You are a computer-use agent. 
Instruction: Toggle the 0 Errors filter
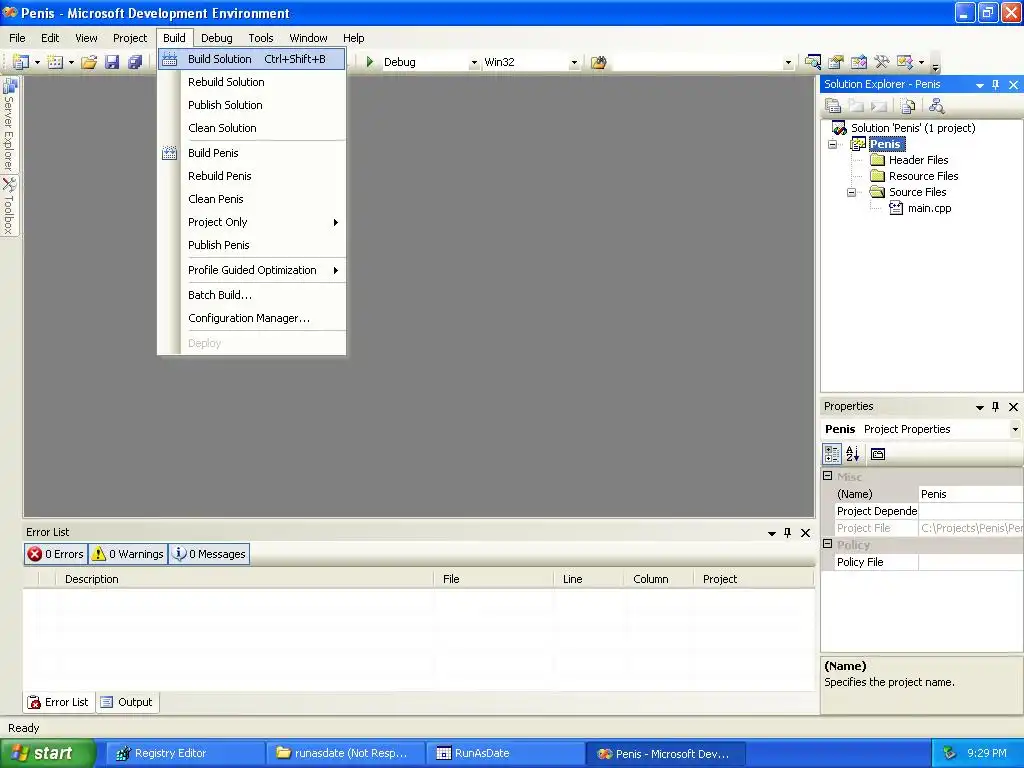coord(56,554)
